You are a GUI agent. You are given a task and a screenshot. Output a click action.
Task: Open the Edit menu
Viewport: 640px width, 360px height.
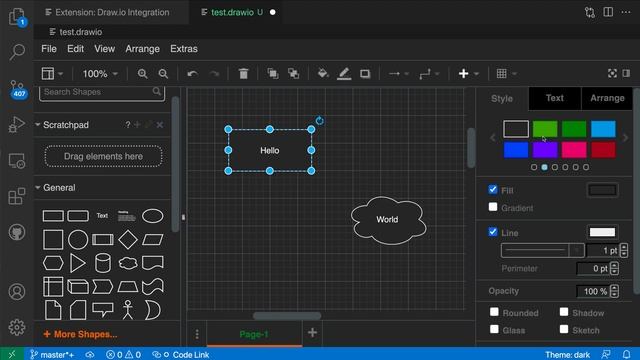click(x=76, y=49)
